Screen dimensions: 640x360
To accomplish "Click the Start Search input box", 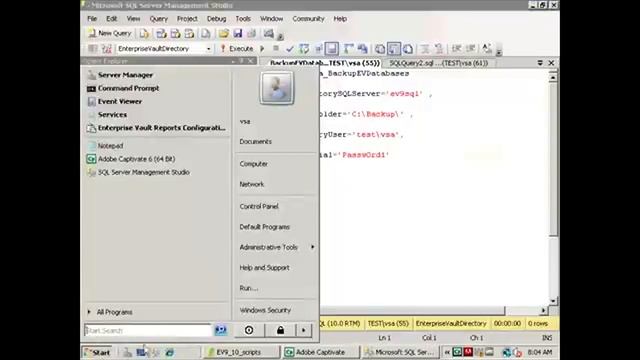I will [x=148, y=330].
